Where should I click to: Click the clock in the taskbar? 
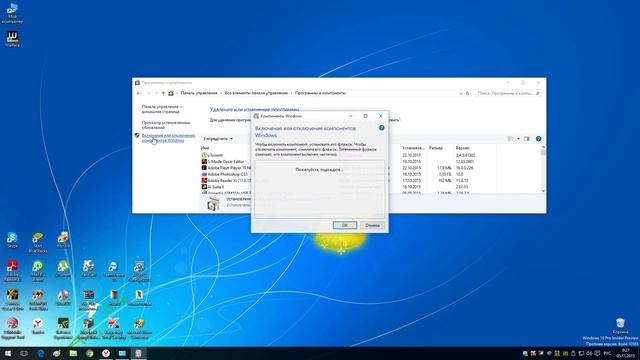click(x=625, y=353)
